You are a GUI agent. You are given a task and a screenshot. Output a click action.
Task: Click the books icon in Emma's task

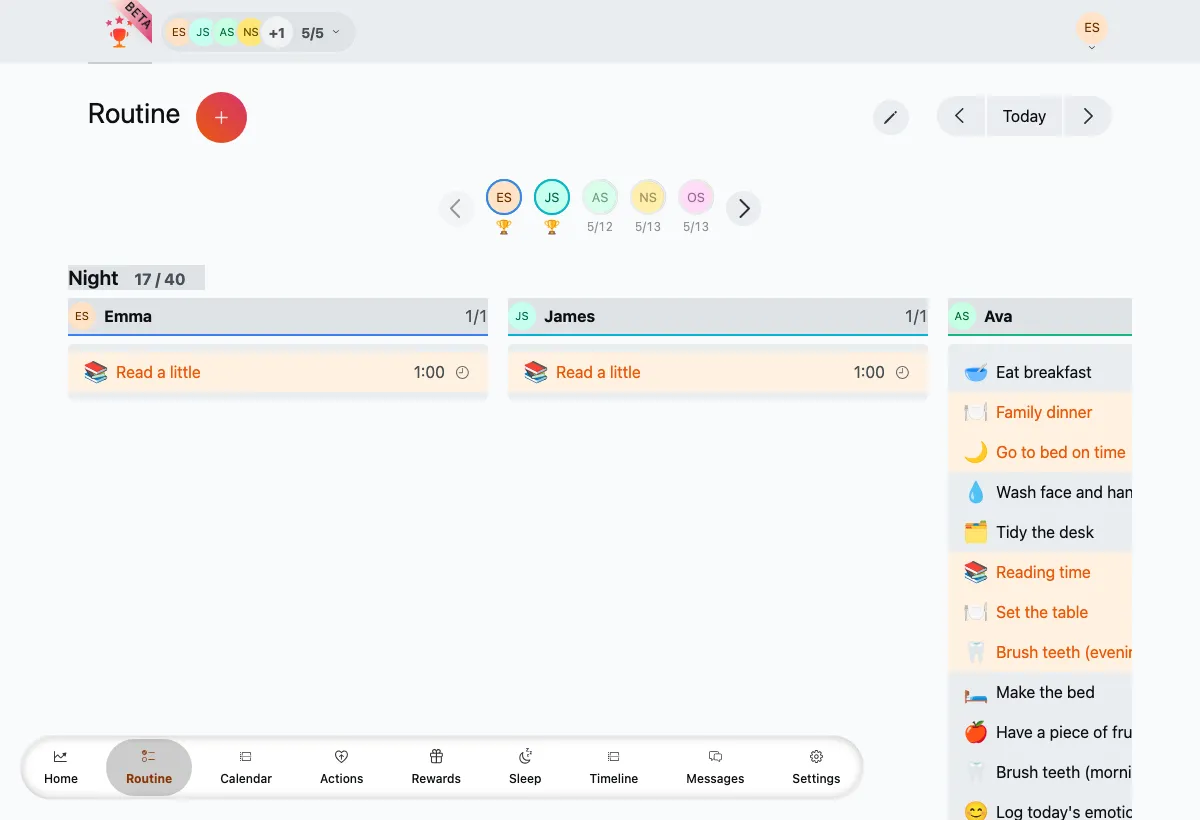click(96, 372)
